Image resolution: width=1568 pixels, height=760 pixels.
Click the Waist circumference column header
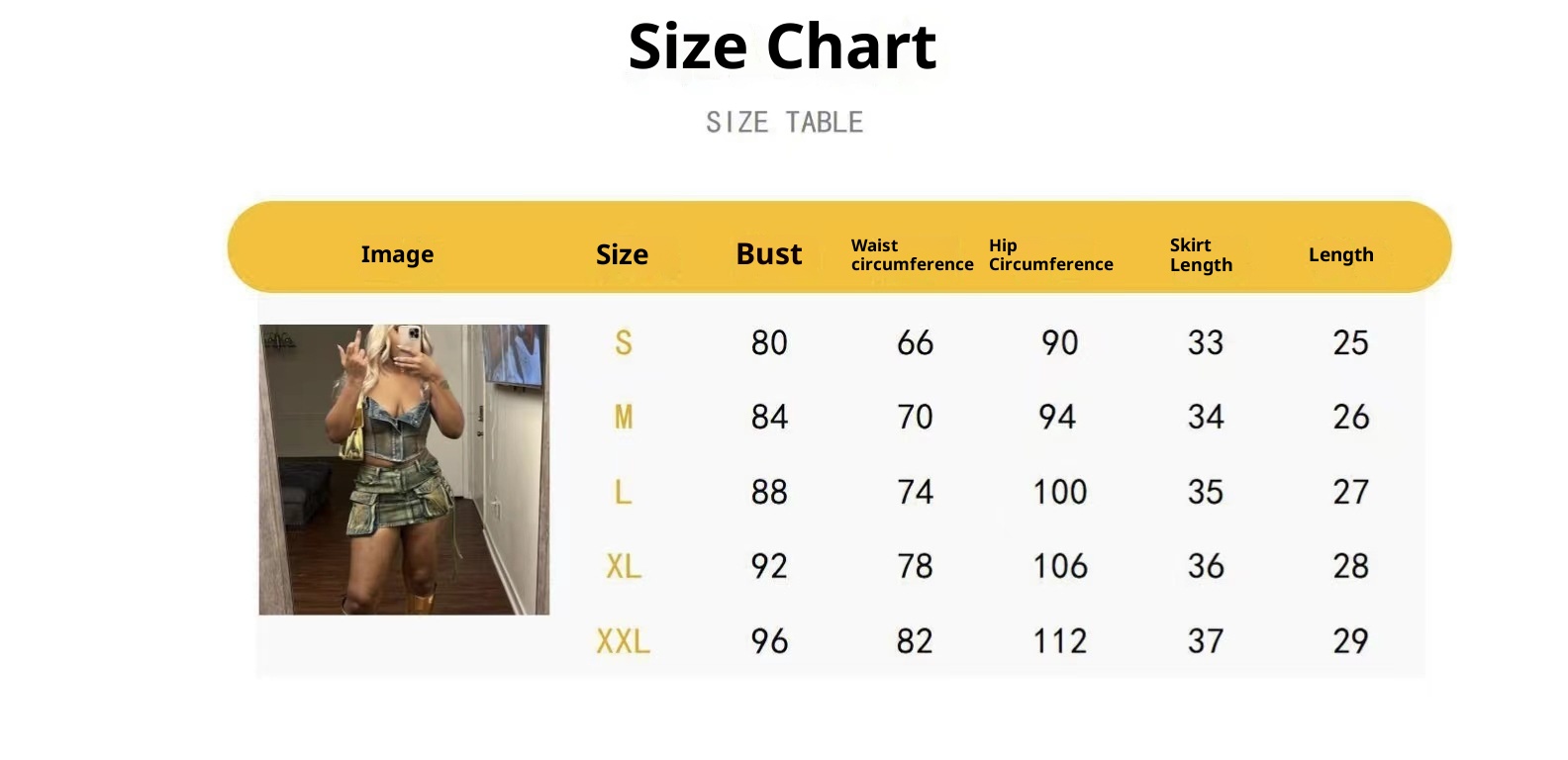[x=912, y=255]
